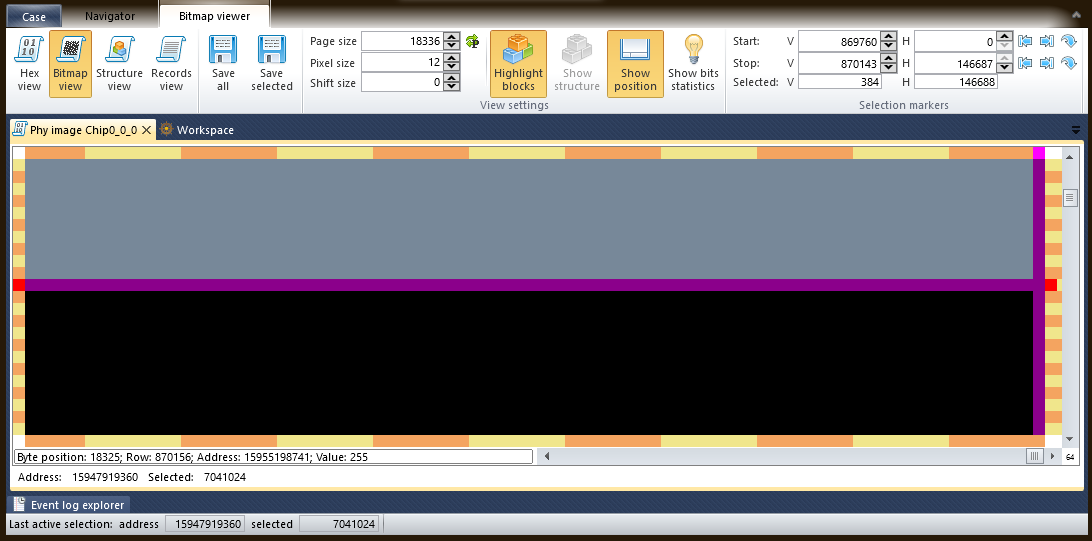
Task: Click the Selected V field showing 384
Action: (x=840, y=82)
